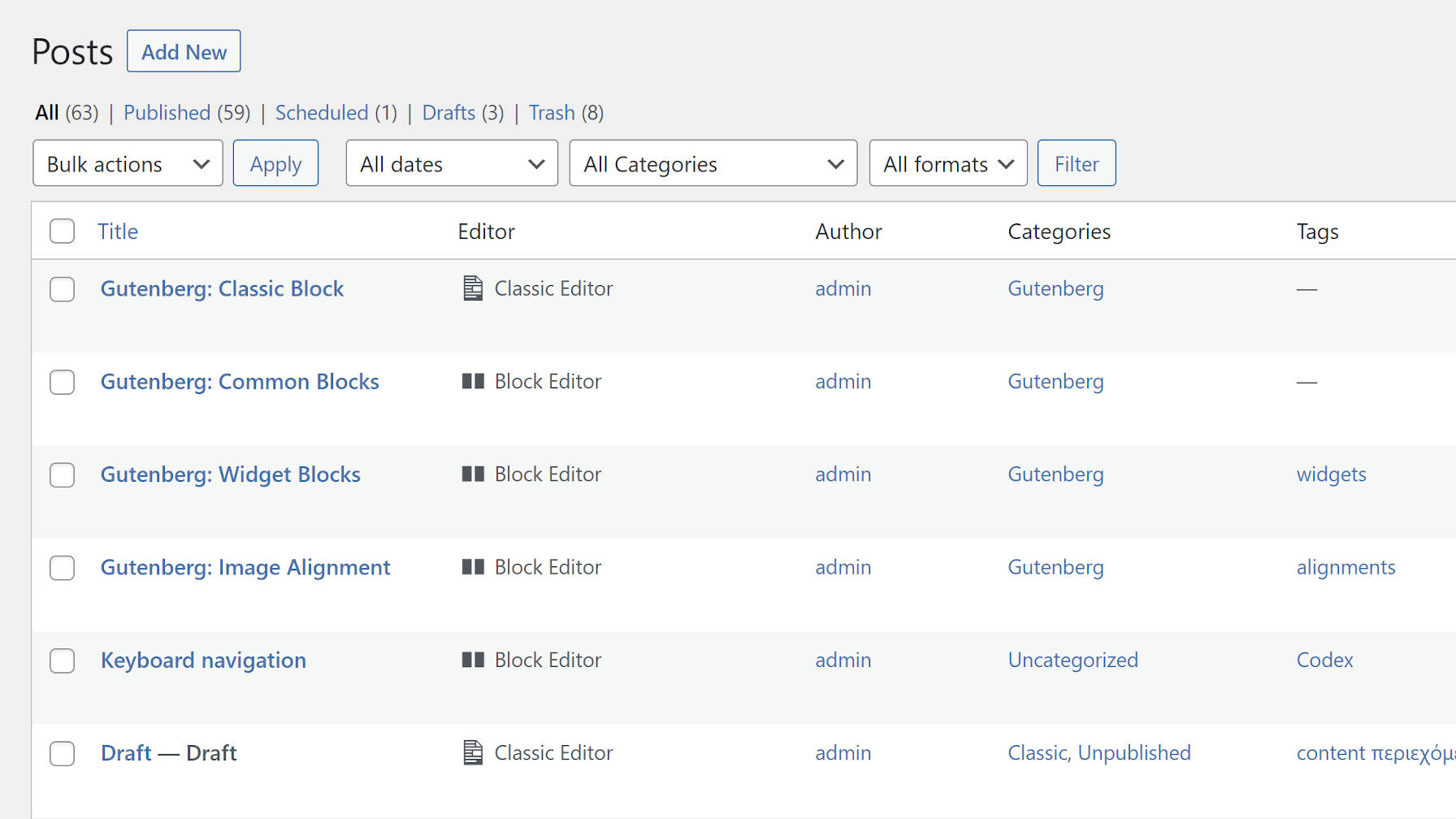Click the Block Editor icon for "Gutenberg: Common Blocks"

click(x=473, y=381)
